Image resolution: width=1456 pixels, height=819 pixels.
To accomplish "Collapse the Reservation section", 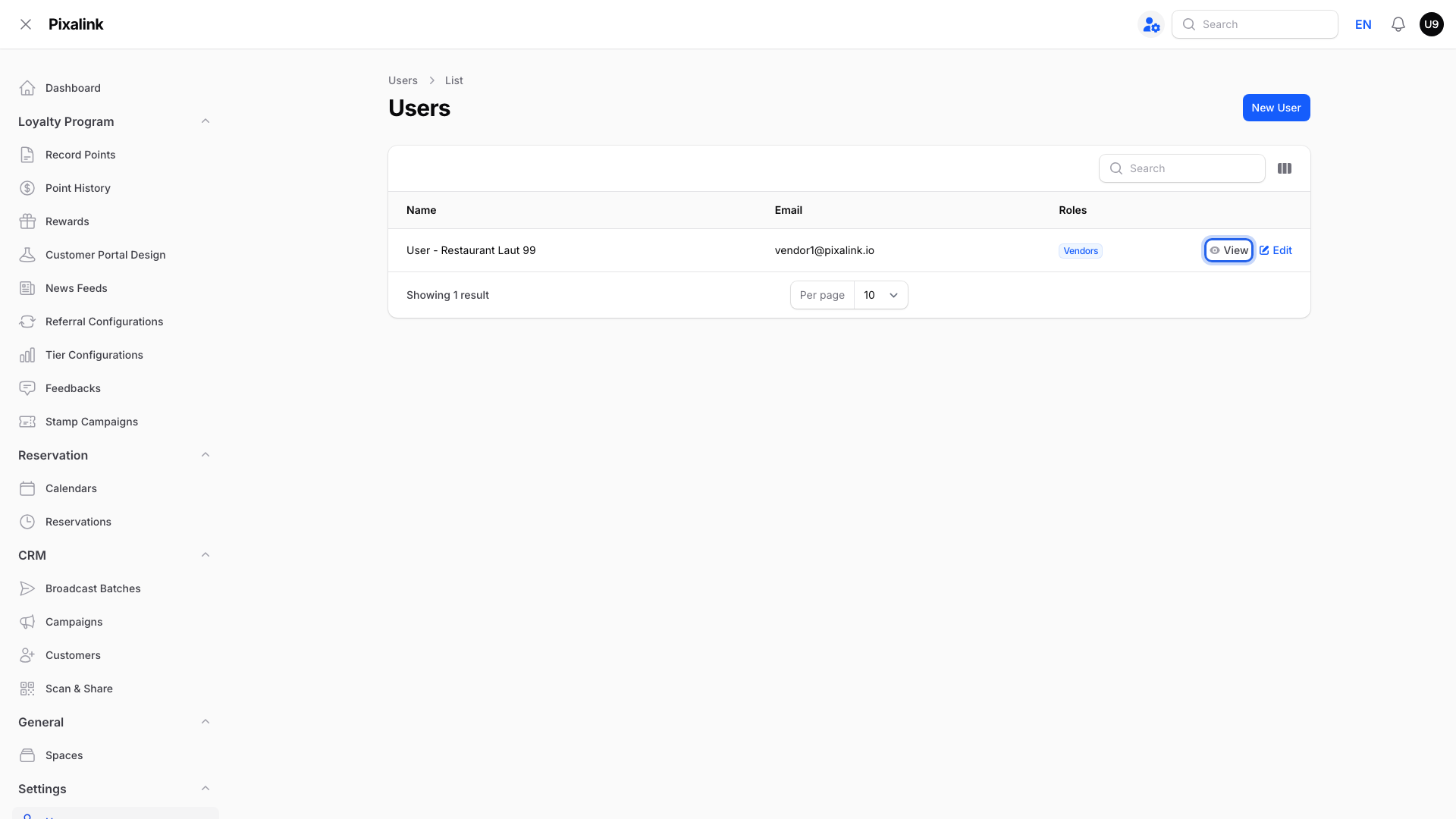I will [x=206, y=455].
